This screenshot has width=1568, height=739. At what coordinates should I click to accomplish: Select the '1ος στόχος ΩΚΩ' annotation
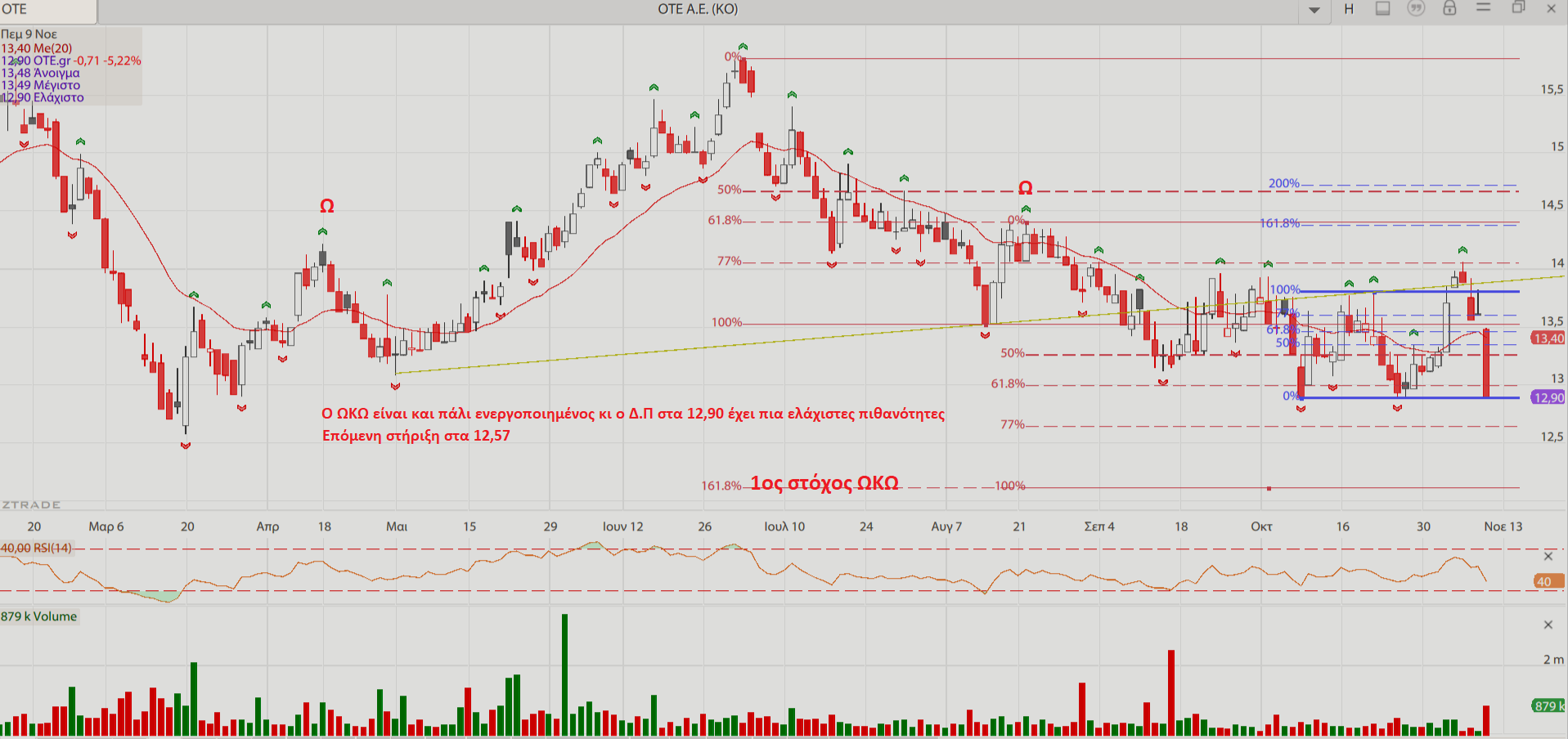point(824,483)
